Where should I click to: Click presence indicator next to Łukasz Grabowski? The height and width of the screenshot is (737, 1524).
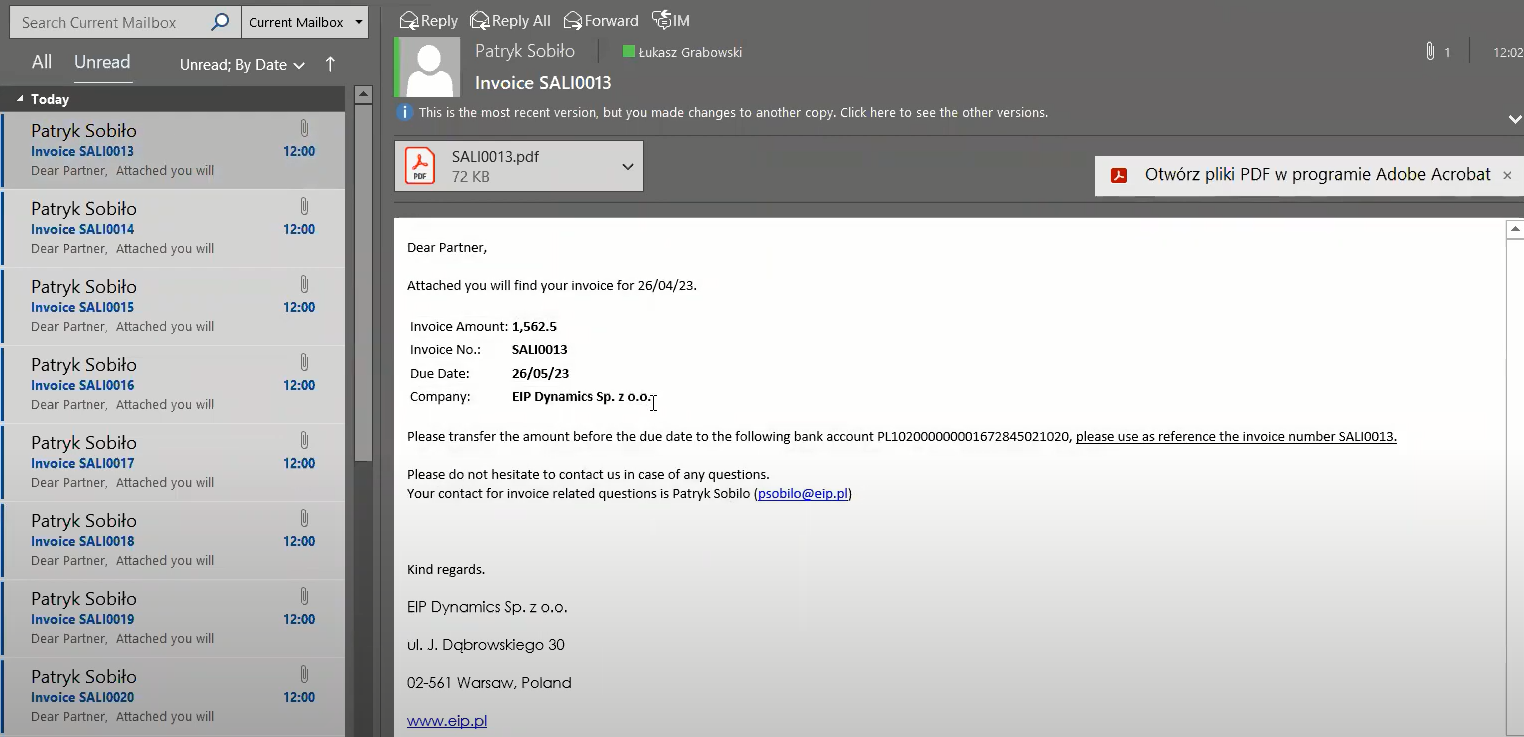click(x=629, y=52)
